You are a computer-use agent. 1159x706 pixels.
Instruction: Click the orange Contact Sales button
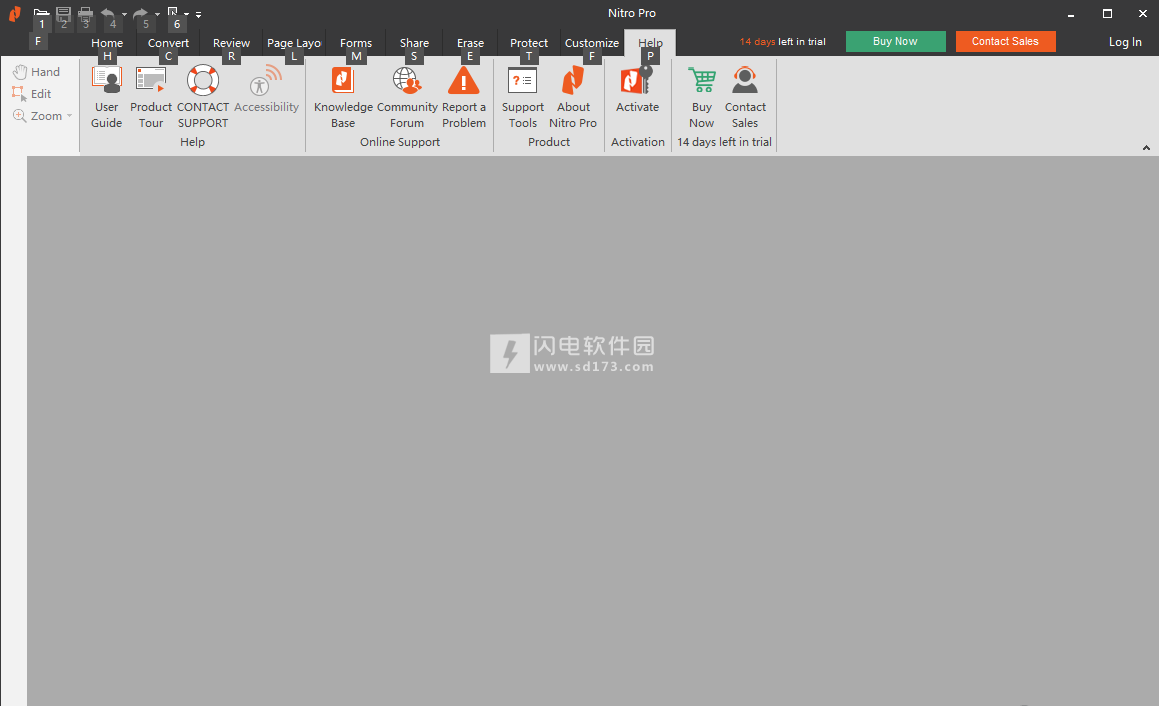pyautogui.click(x=1005, y=41)
